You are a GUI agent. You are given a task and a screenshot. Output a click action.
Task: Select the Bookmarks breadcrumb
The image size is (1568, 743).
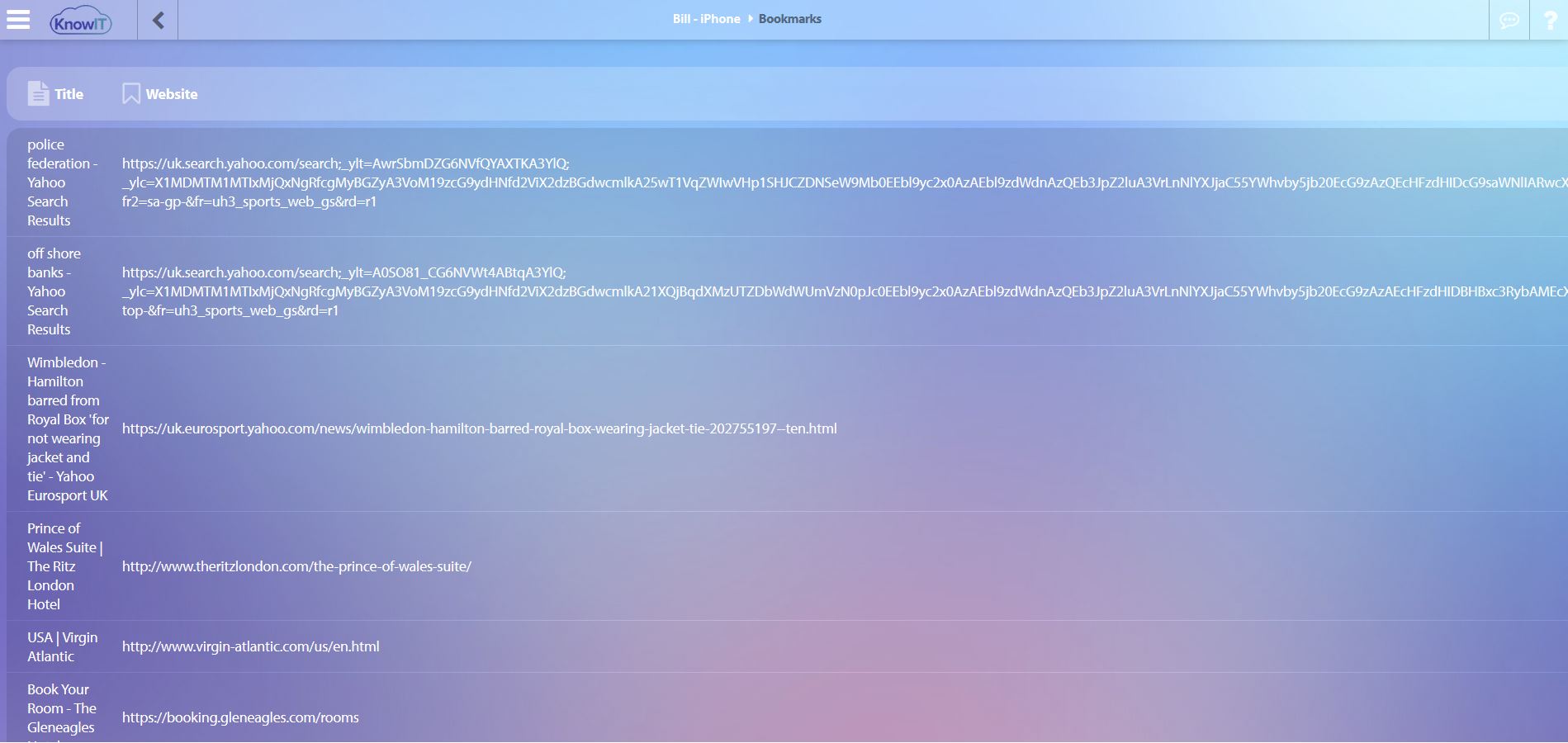coord(789,19)
